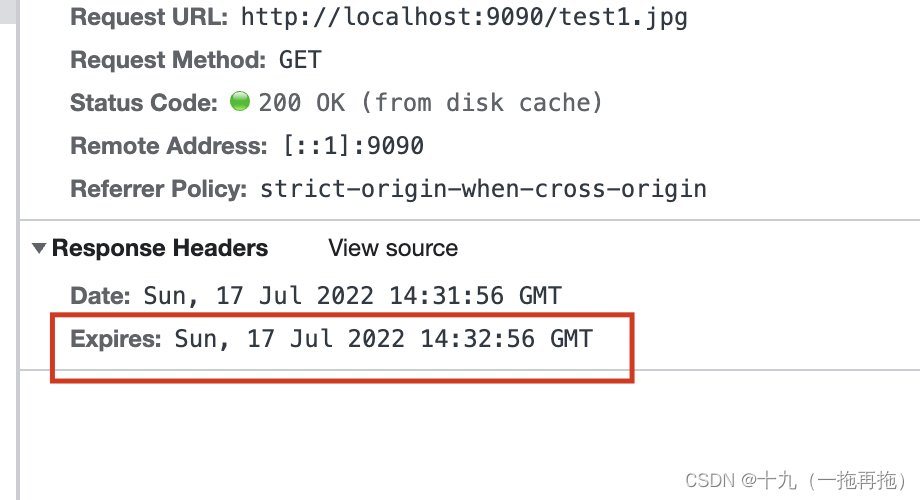Image resolution: width=920 pixels, height=500 pixels.
Task: Click the 200 OK from disk cache text
Action: point(430,103)
